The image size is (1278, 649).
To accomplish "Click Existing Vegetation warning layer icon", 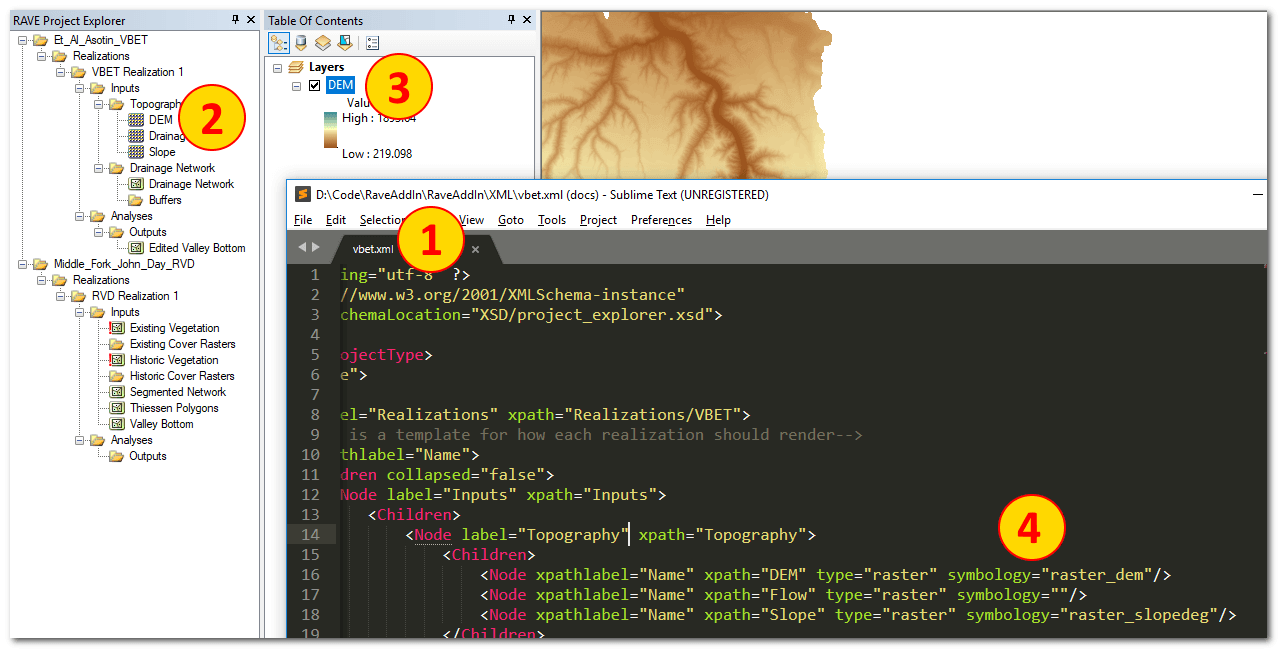I will click(116, 328).
